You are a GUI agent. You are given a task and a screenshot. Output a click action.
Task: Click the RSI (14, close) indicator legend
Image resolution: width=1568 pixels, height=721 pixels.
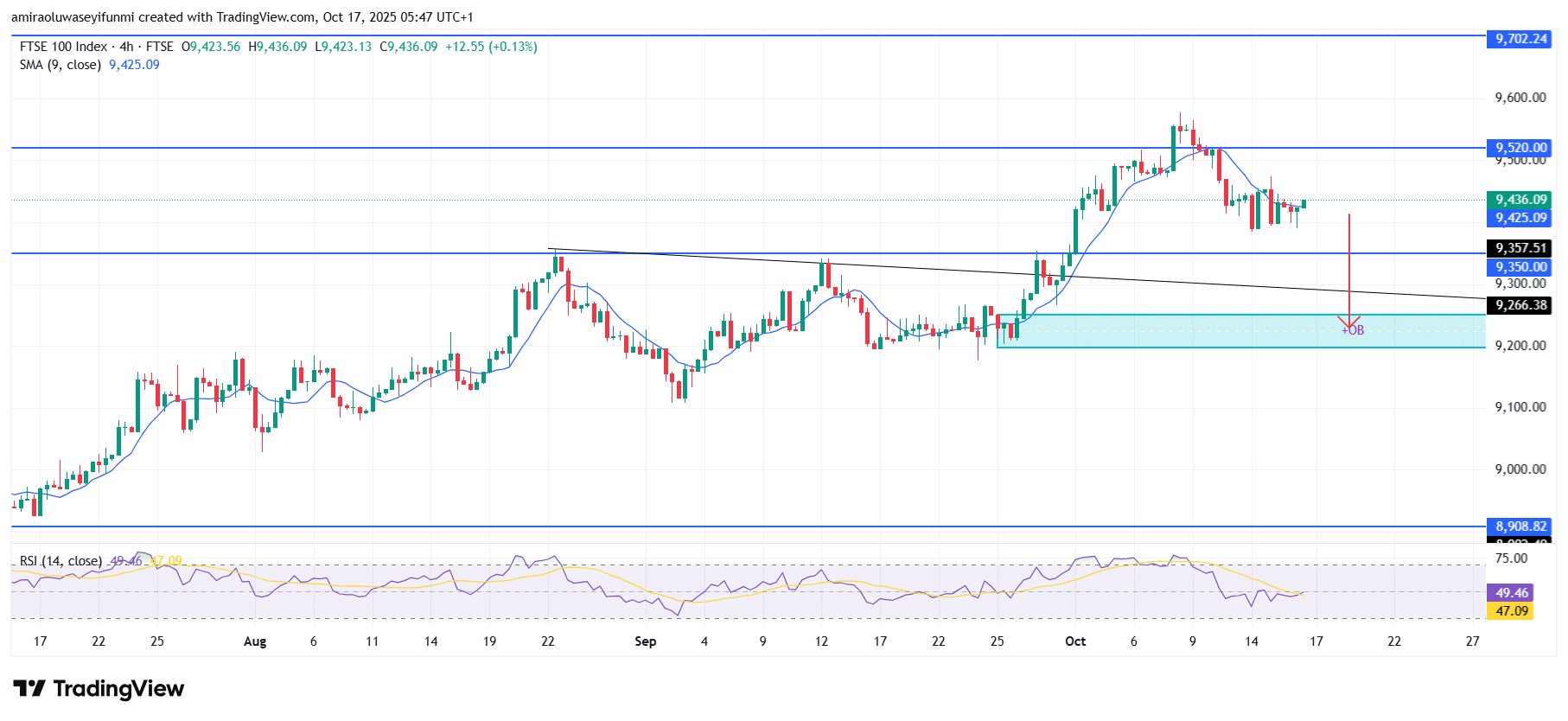(x=61, y=561)
